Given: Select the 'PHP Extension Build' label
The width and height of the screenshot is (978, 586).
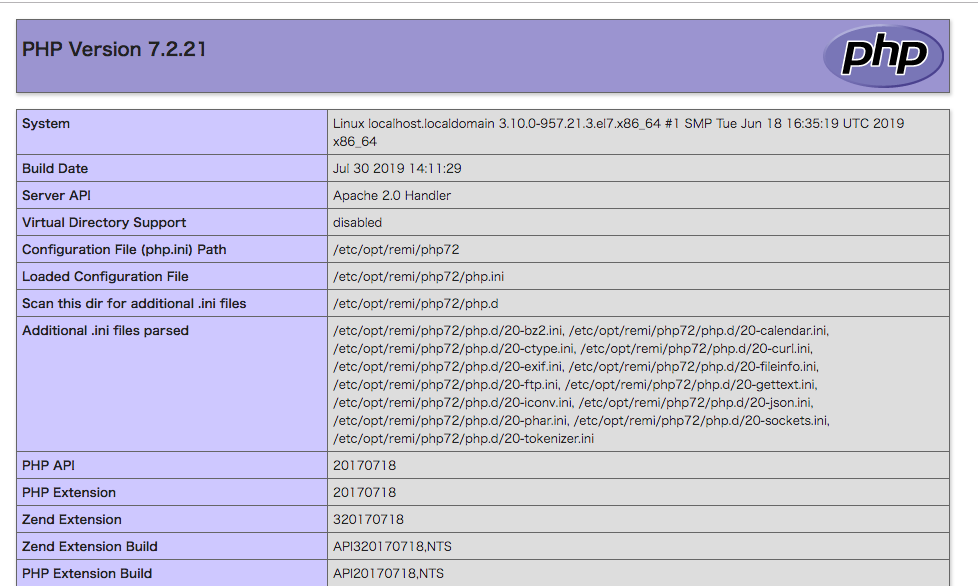Looking at the screenshot, I should (87, 574).
